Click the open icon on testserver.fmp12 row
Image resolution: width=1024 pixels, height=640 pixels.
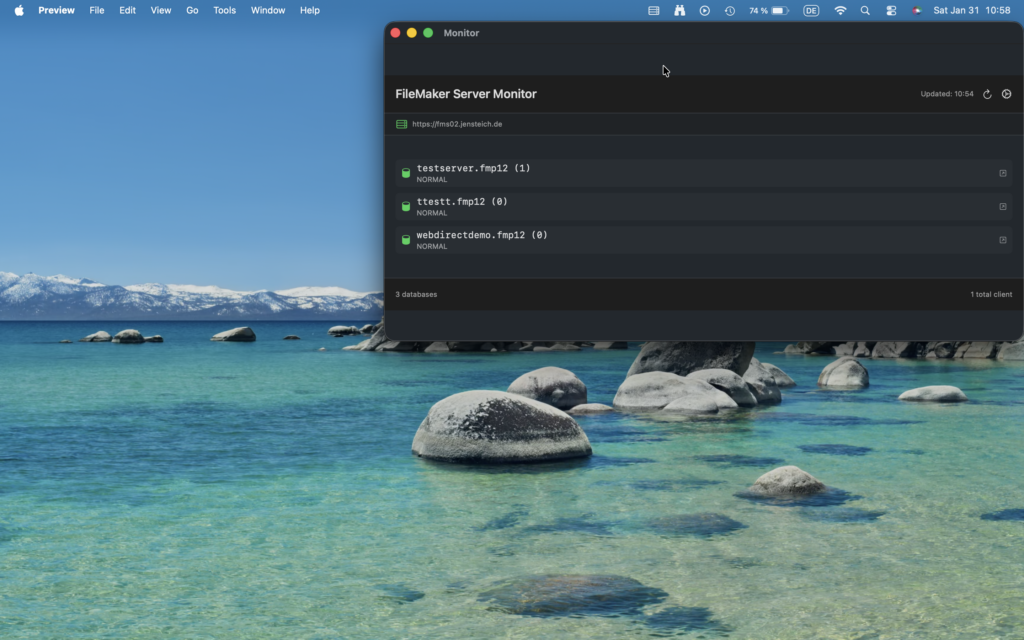(1003, 173)
